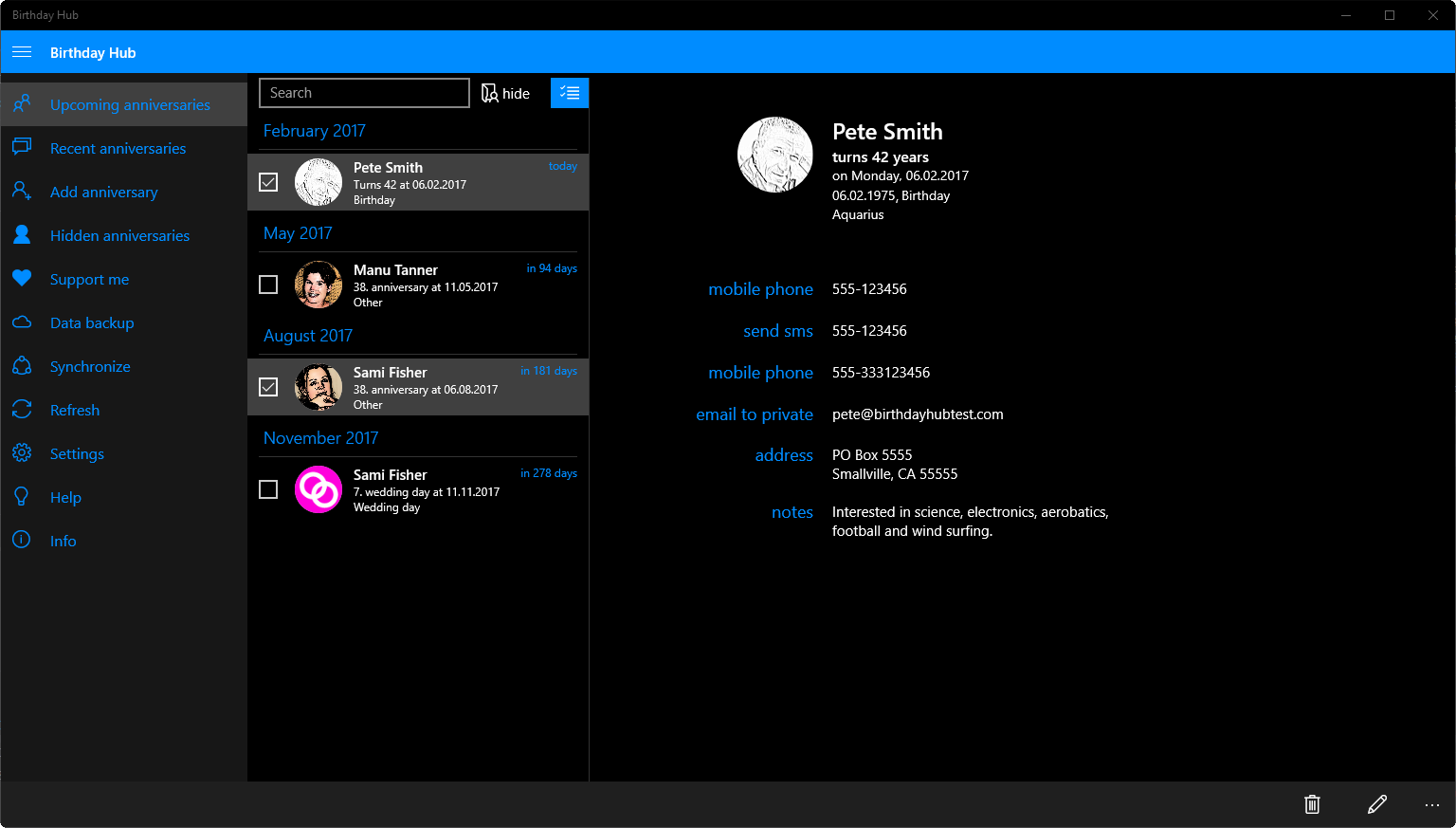Tick the checkbox beside Sami Fisher's wedding day
This screenshot has width=1456, height=828.
pyautogui.click(x=268, y=488)
